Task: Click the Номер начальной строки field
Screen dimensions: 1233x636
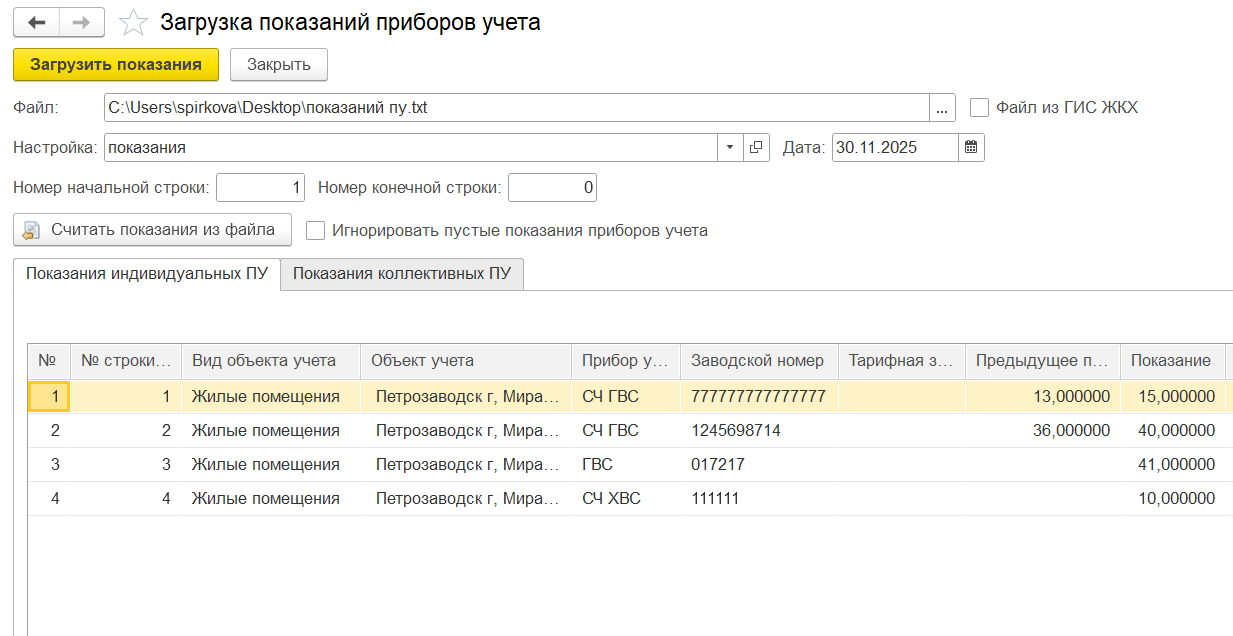Action: coord(259,187)
